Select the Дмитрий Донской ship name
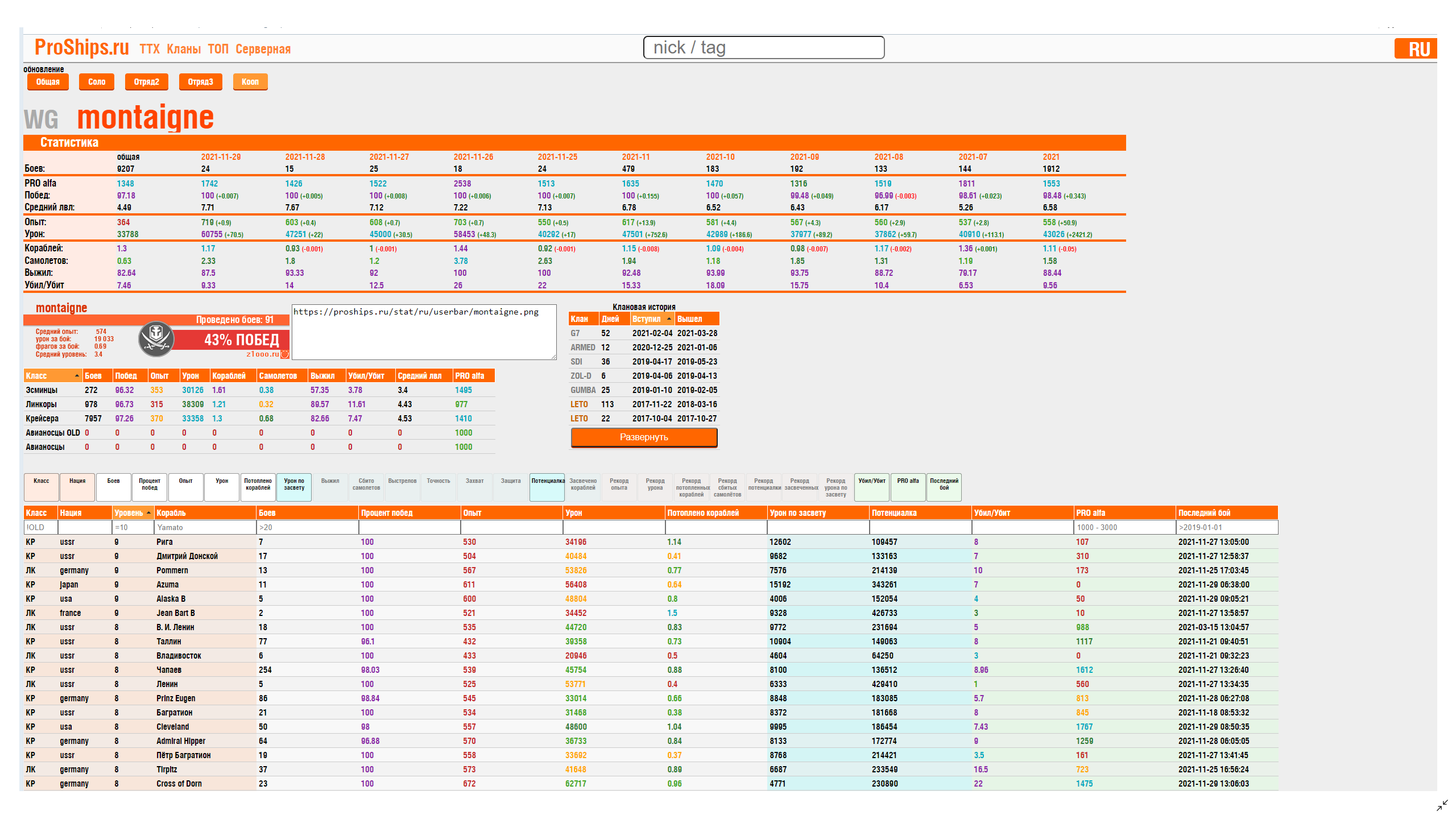Viewport: 1456px width, 819px height. point(187,556)
